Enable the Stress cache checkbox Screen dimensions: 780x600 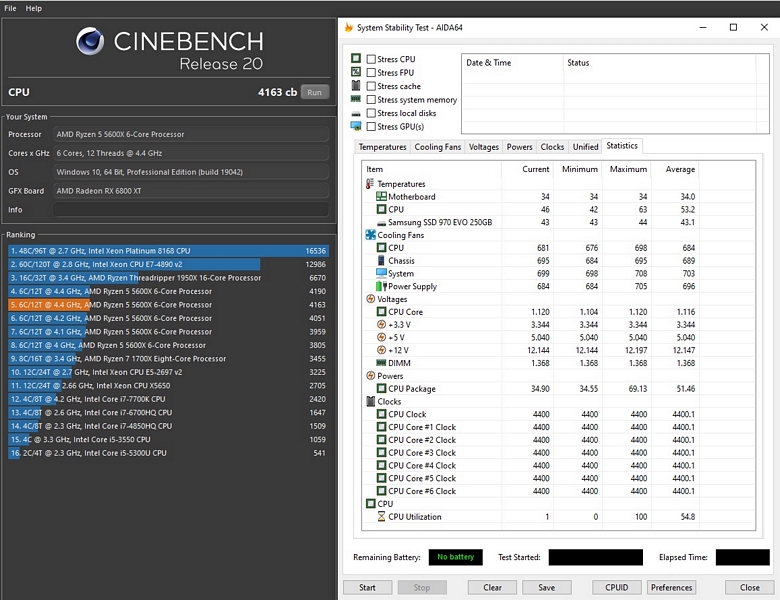pyautogui.click(x=371, y=86)
